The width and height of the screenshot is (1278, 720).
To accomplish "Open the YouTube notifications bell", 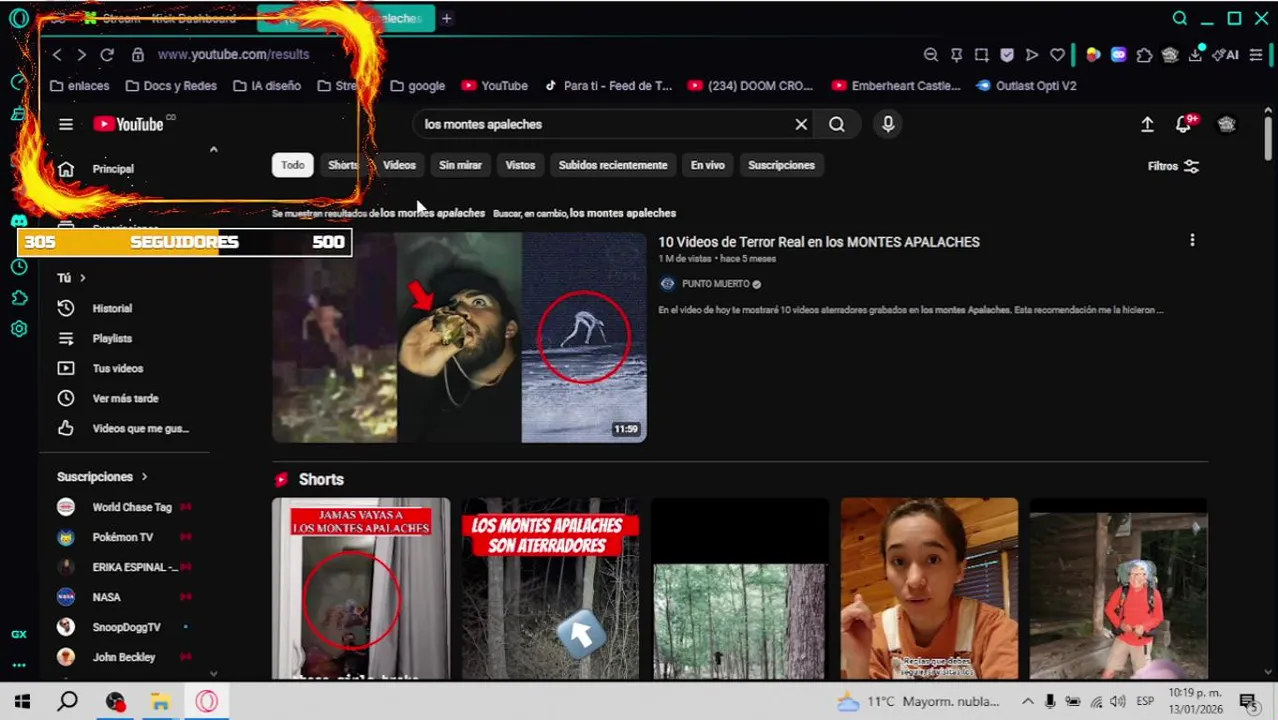I will (x=1184, y=124).
